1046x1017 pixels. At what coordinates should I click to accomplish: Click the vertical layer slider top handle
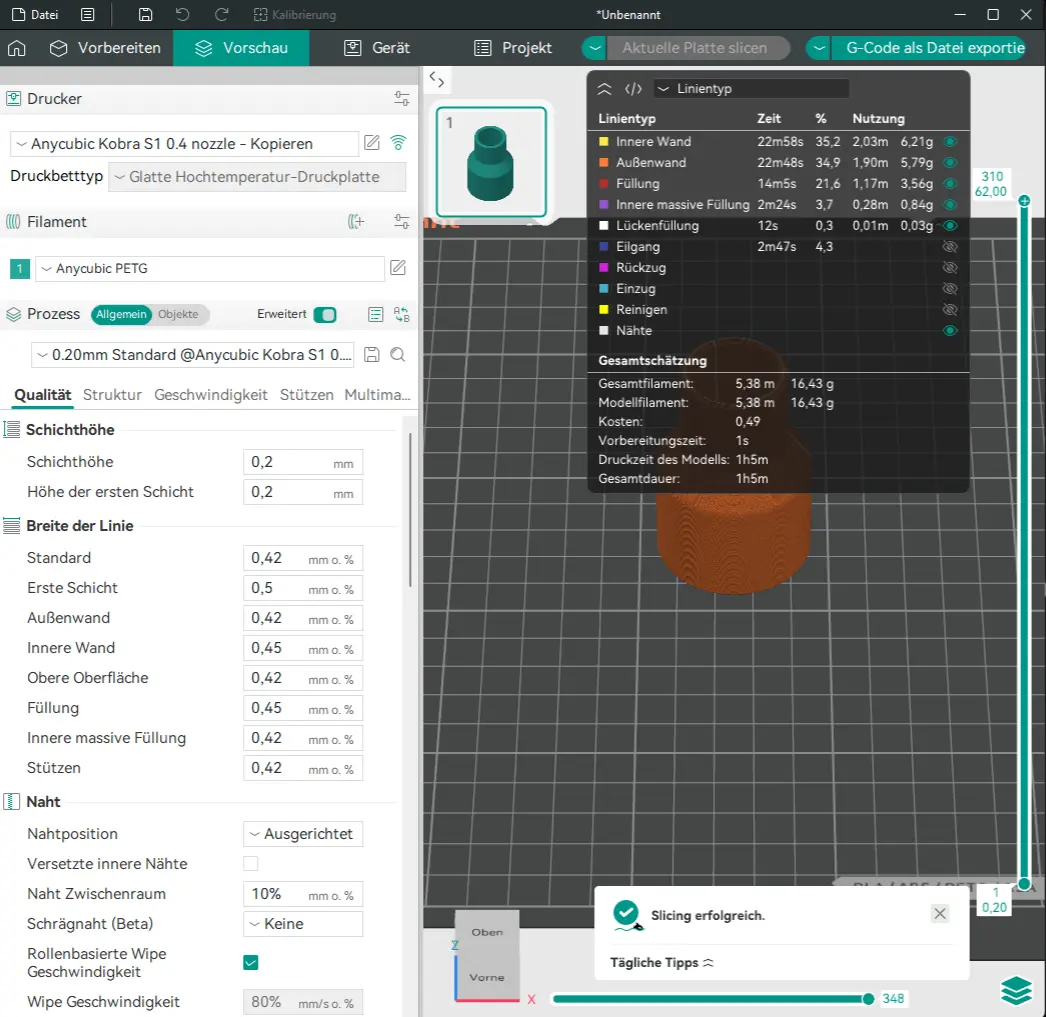pyautogui.click(x=1024, y=201)
